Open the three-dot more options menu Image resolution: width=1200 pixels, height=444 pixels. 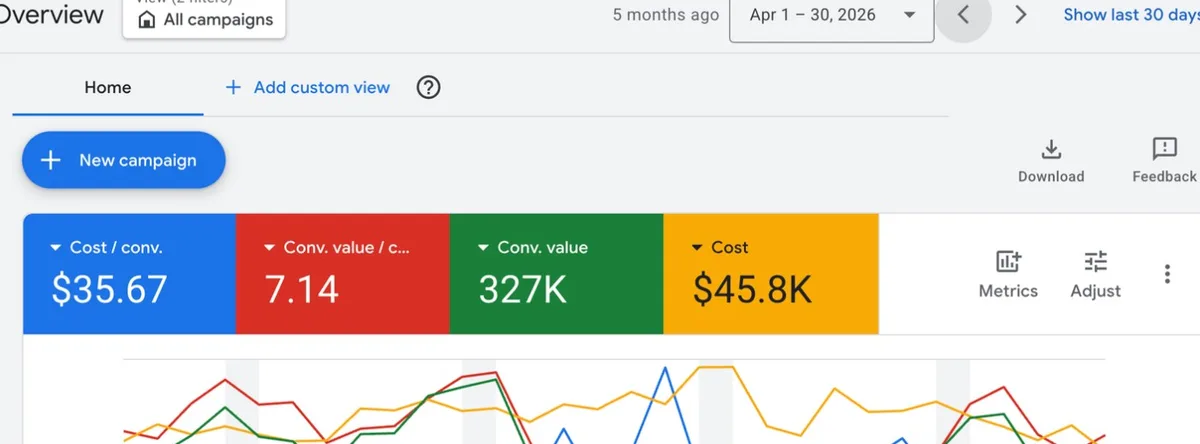click(x=1167, y=274)
